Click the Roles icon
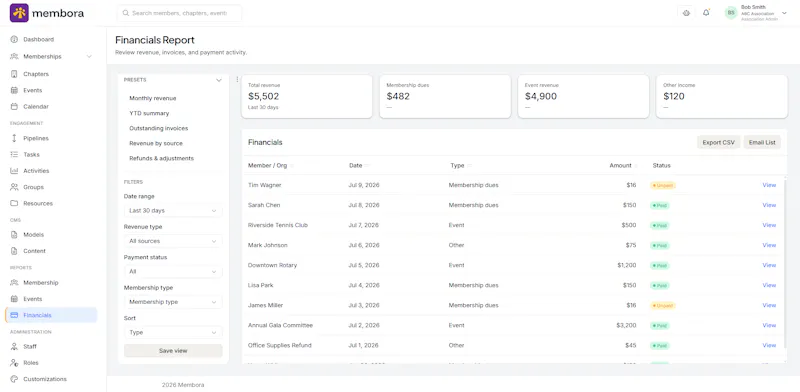 pyautogui.click(x=14, y=363)
